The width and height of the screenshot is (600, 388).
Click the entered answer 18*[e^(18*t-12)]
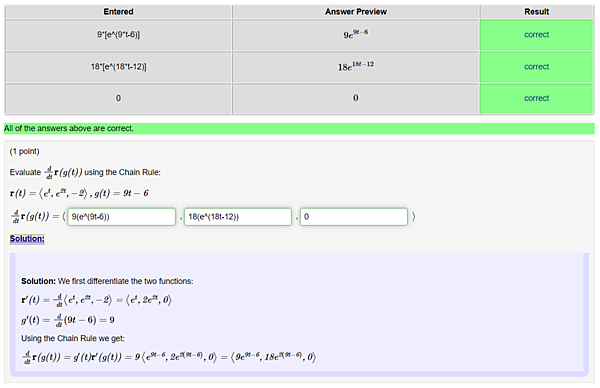[x=118, y=67]
